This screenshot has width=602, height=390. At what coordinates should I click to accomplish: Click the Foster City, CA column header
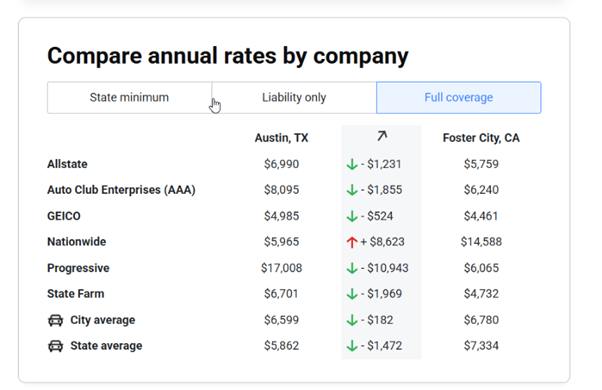[x=481, y=138]
